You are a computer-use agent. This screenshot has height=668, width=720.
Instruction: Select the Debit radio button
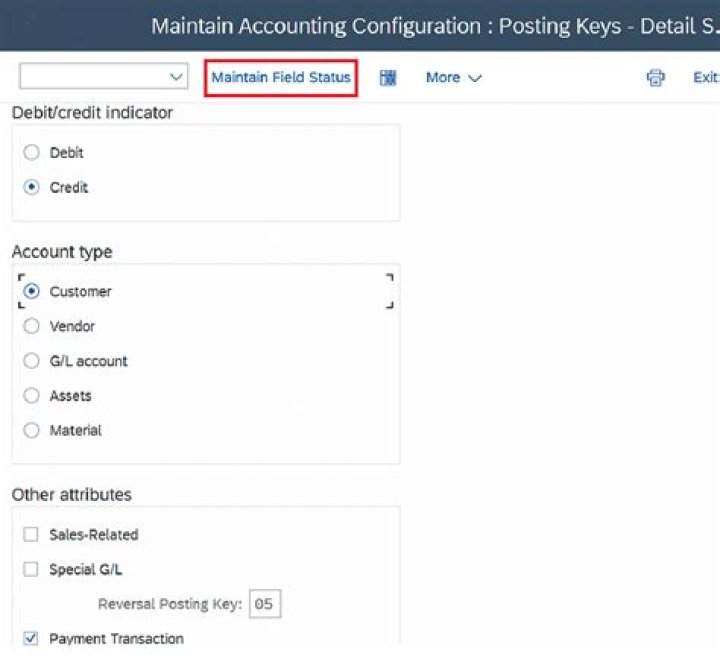tap(31, 152)
